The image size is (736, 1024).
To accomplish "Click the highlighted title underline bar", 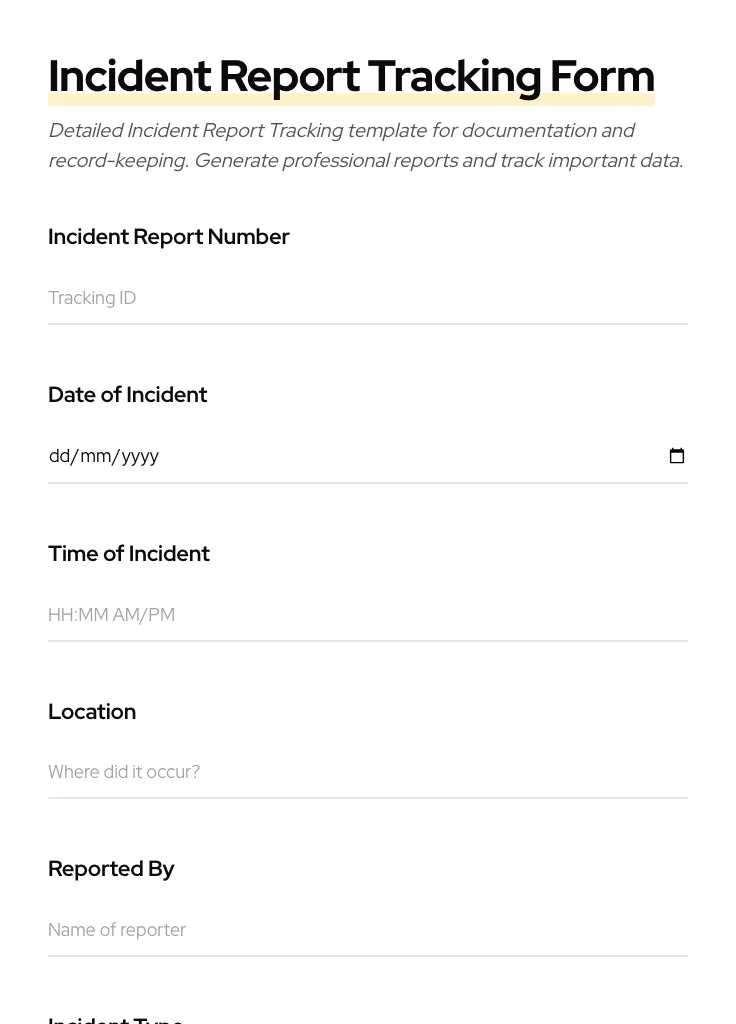I will pyautogui.click(x=351, y=98).
